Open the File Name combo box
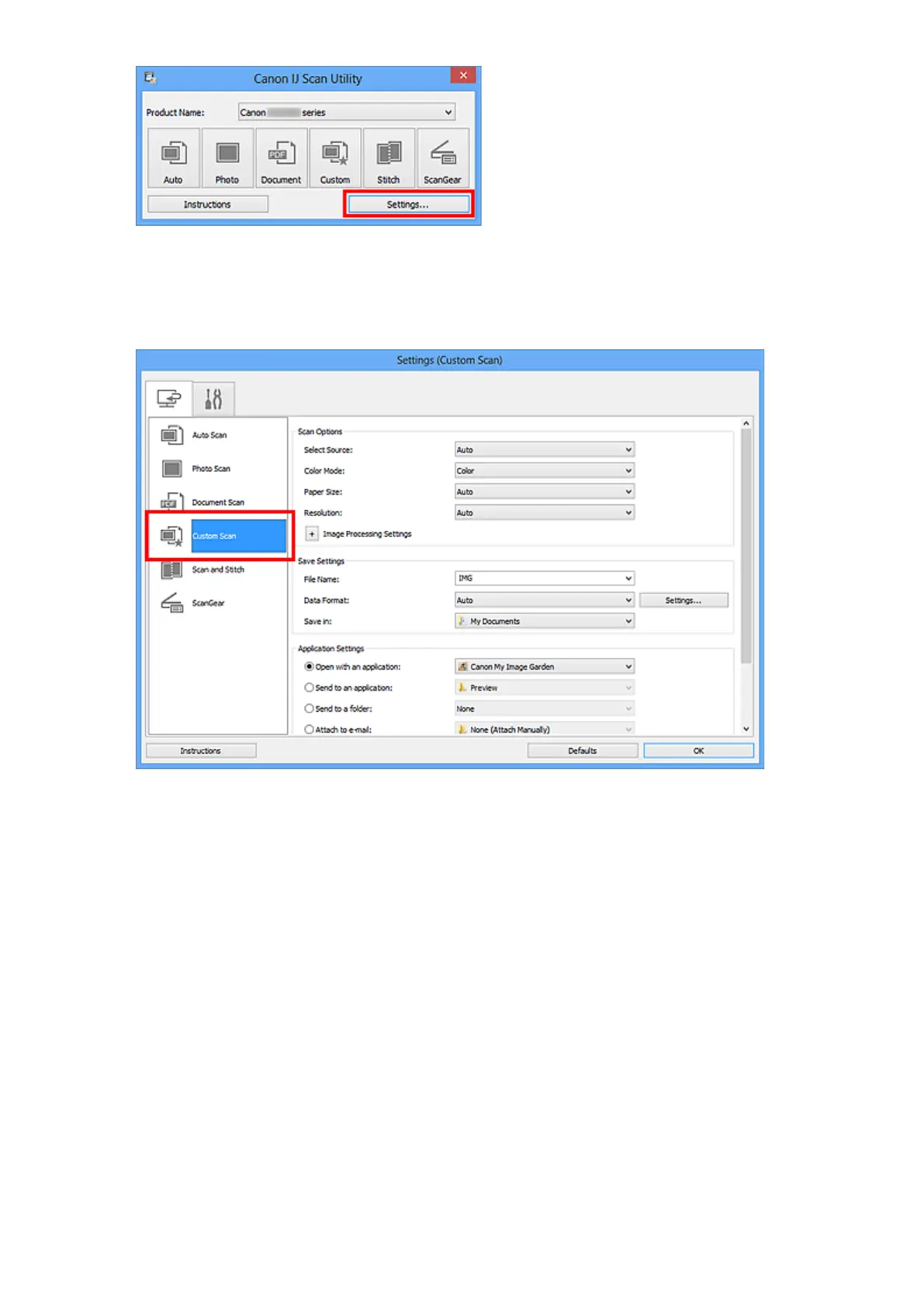The image size is (924, 1307). pos(544,578)
